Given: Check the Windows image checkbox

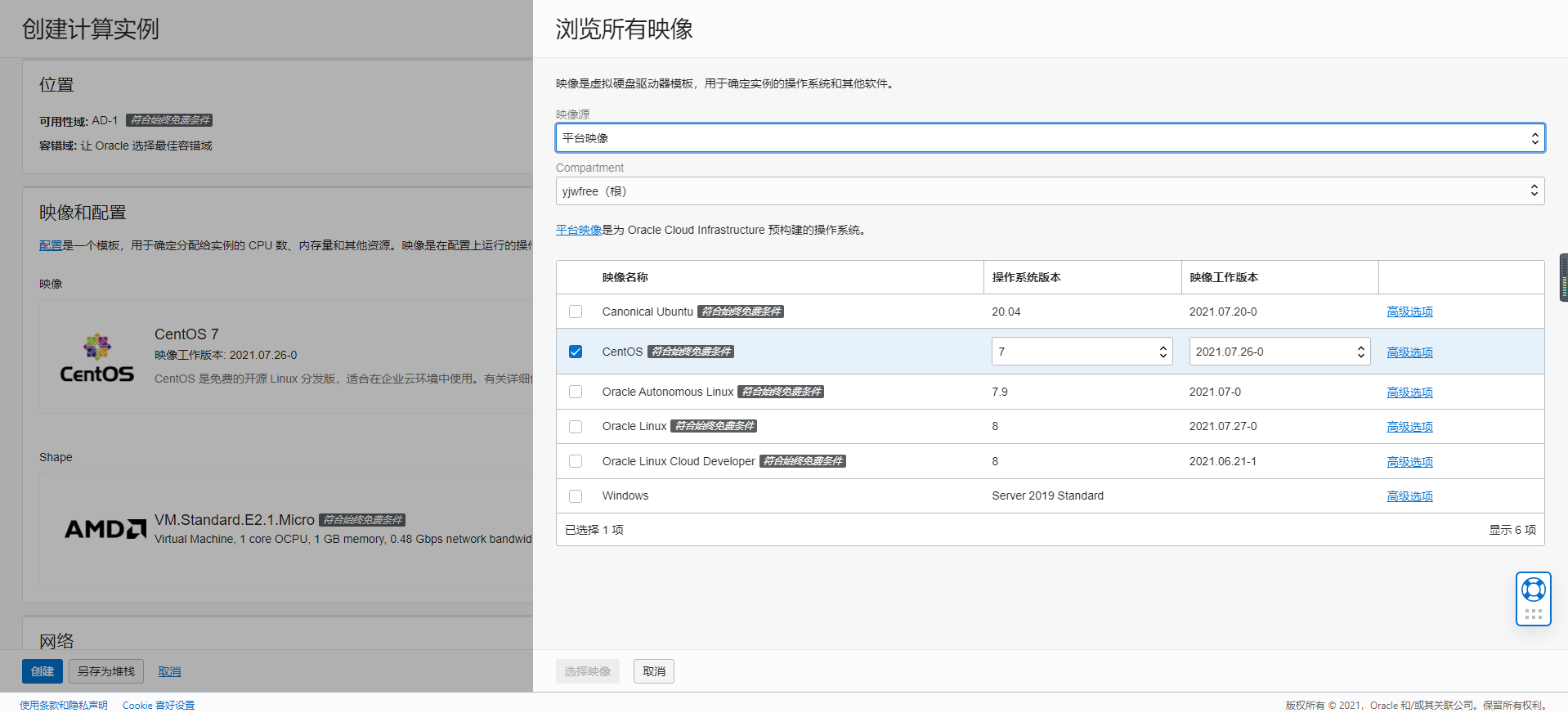Looking at the screenshot, I should point(576,496).
